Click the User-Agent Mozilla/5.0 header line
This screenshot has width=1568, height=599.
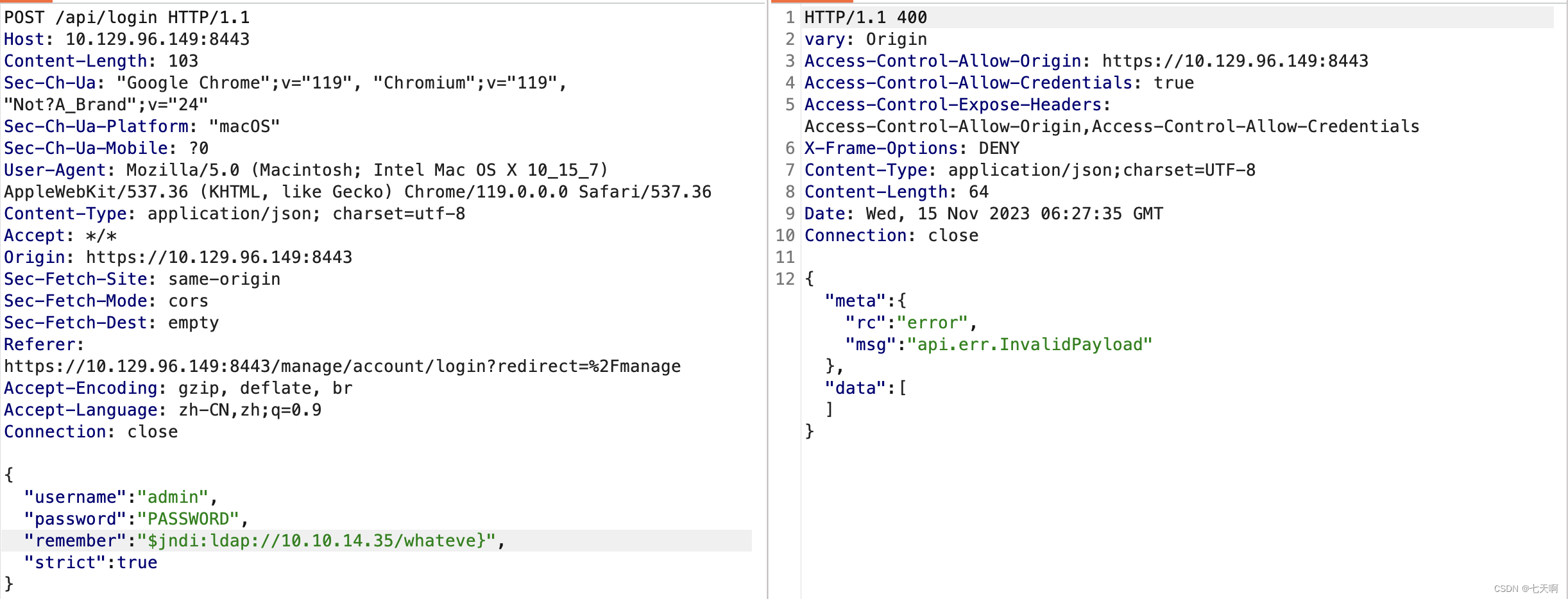point(306,170)
